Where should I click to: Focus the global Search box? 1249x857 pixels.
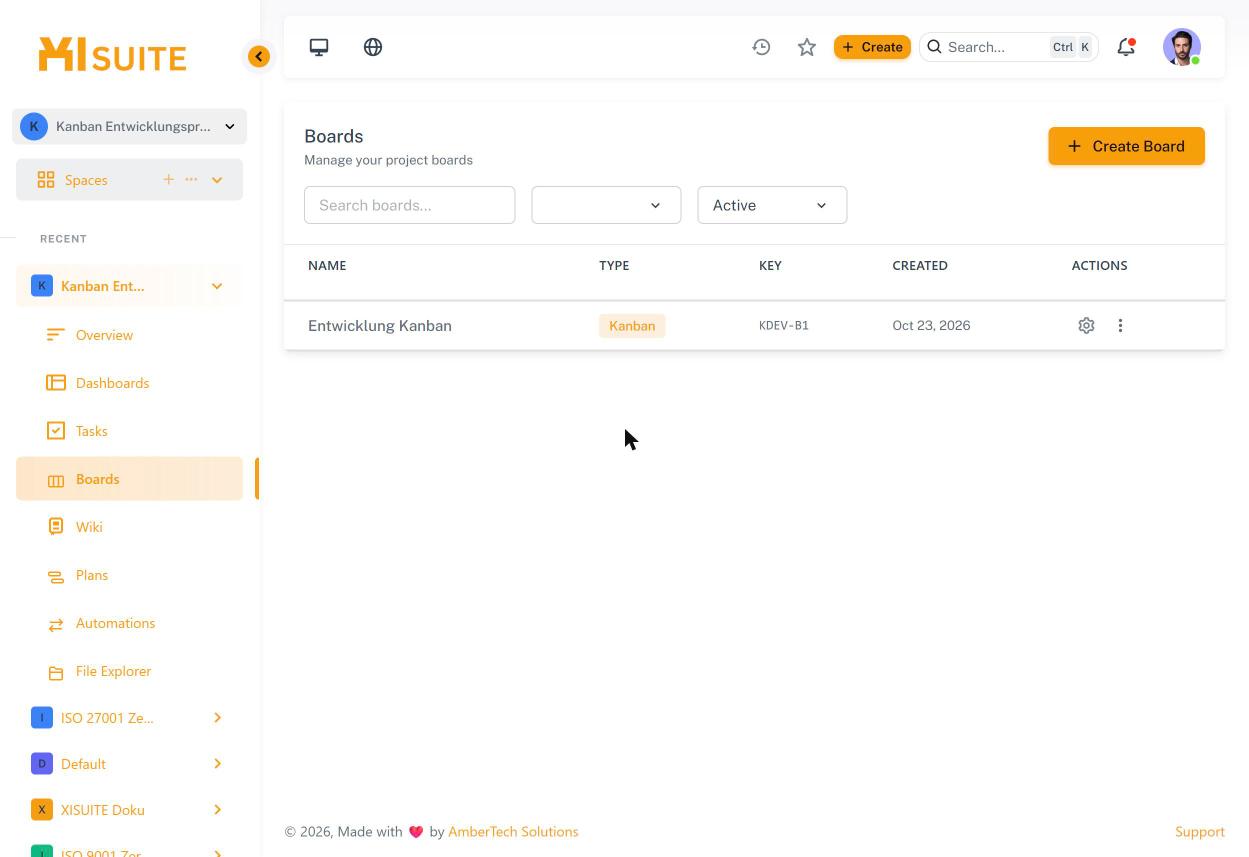click(x=1008, y=47)
